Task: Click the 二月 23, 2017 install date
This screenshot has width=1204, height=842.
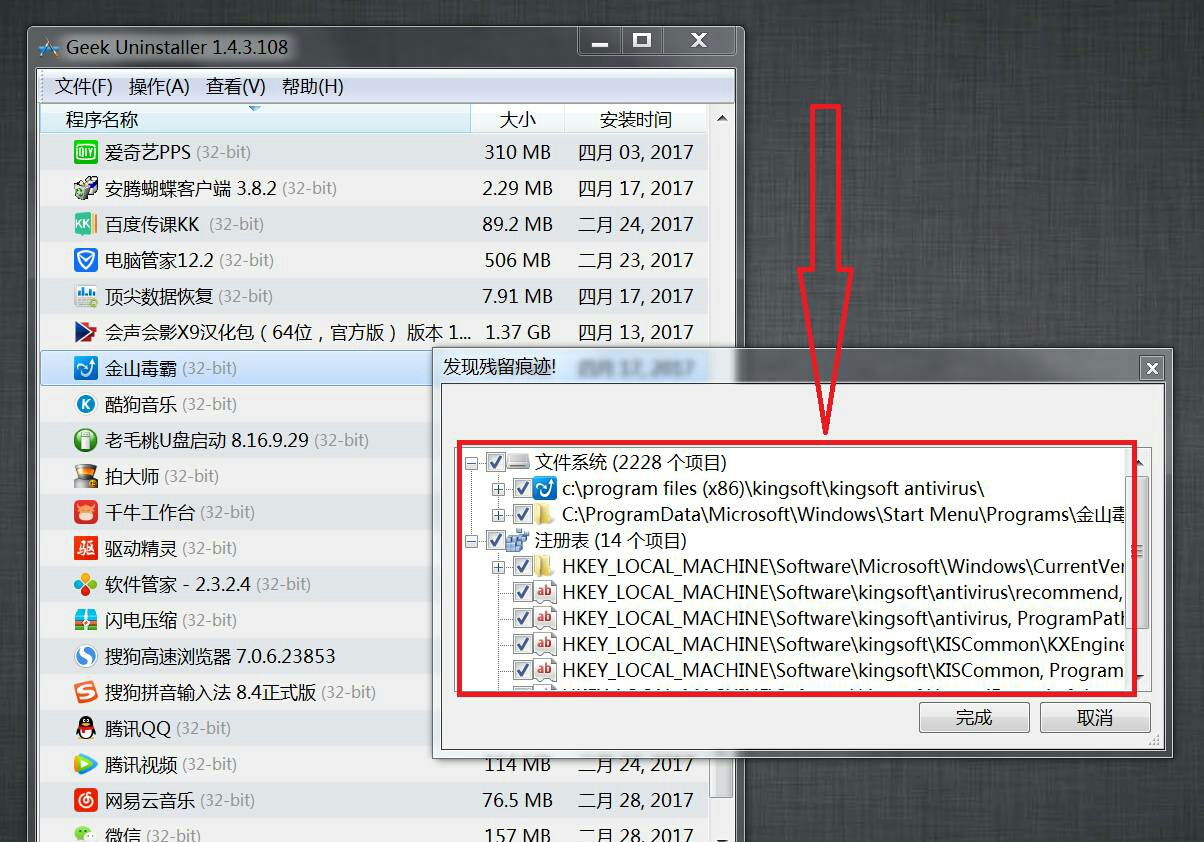Action: 635,260
